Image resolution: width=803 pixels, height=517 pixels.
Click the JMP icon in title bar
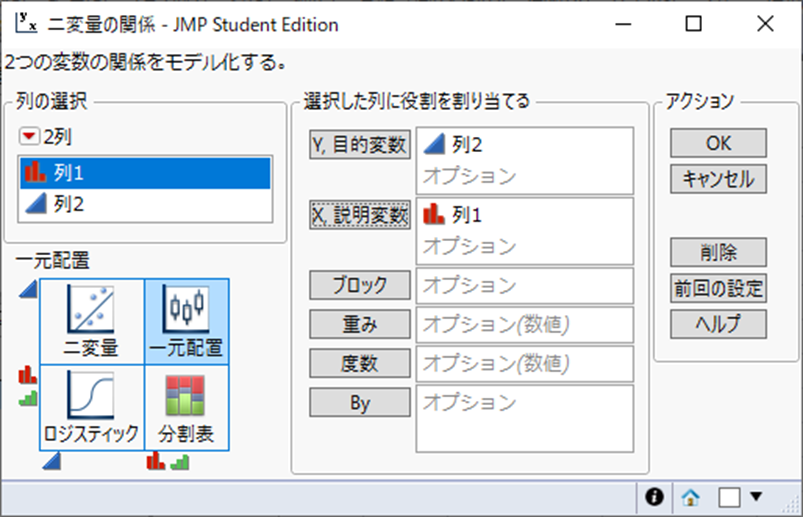pos(26,24)
